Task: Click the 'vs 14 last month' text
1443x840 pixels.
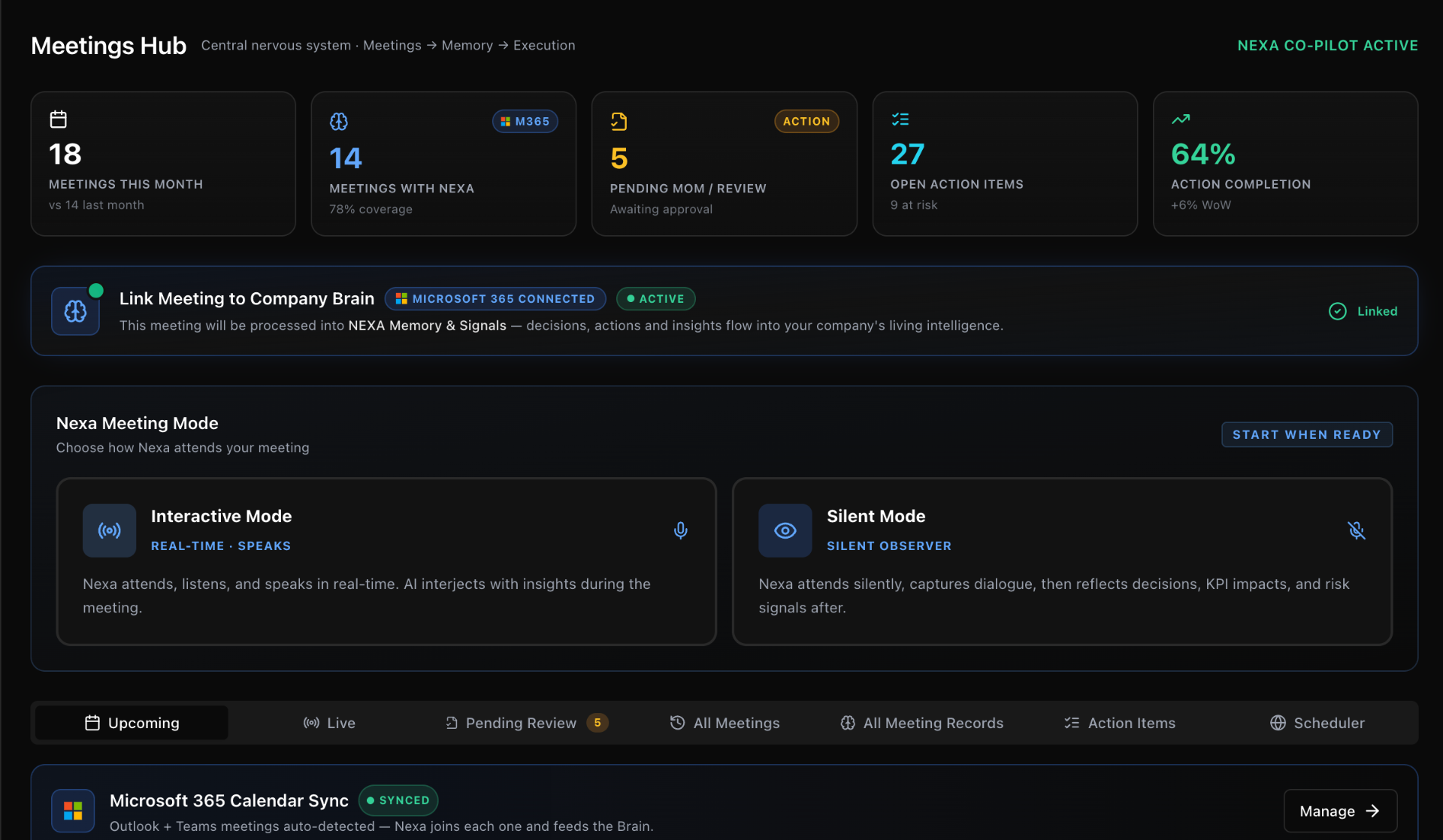Action: (x=96, y=205)
